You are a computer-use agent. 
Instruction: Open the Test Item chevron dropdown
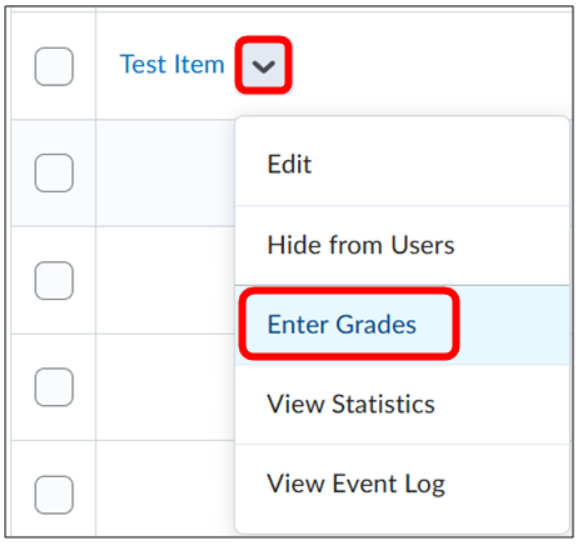tap(263, 66)
